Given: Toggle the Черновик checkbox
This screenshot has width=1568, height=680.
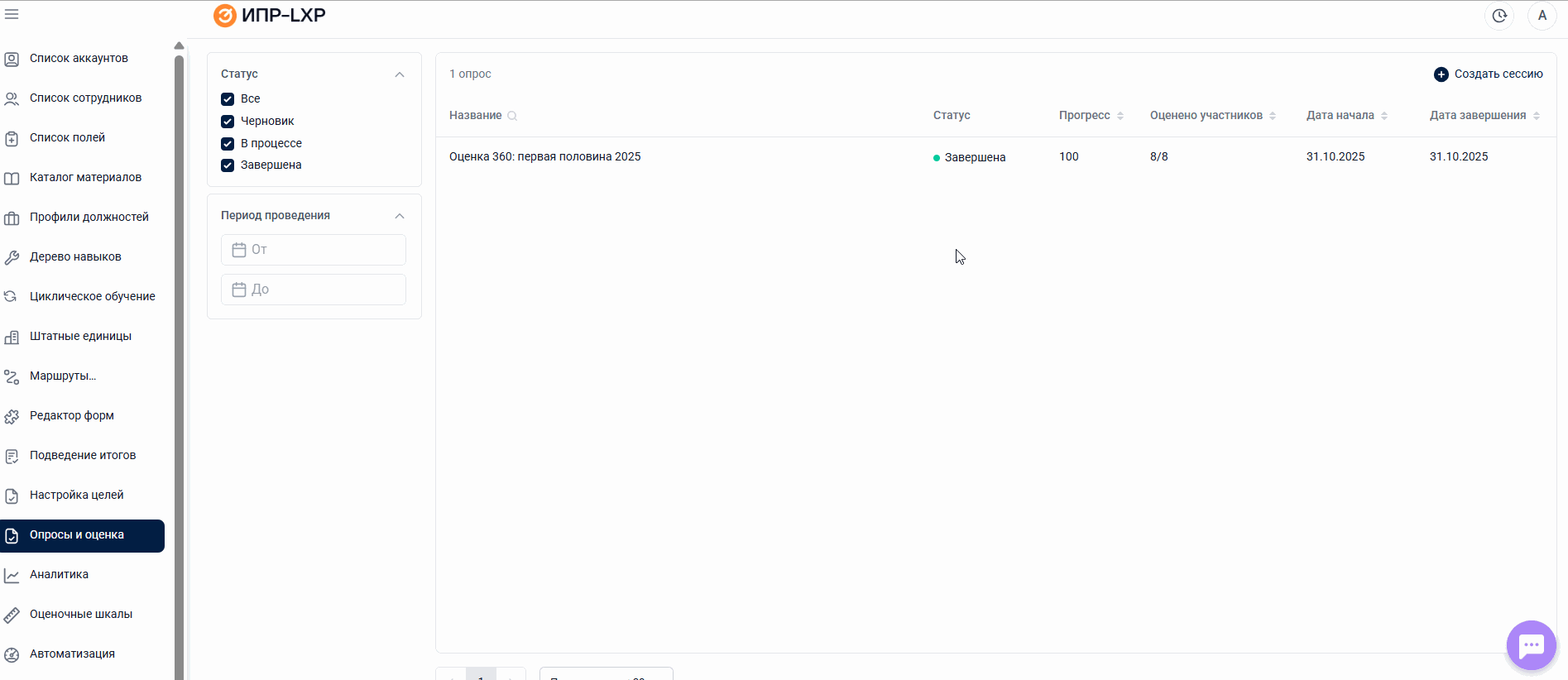Looking at the screenshot, I should [228, 122].
